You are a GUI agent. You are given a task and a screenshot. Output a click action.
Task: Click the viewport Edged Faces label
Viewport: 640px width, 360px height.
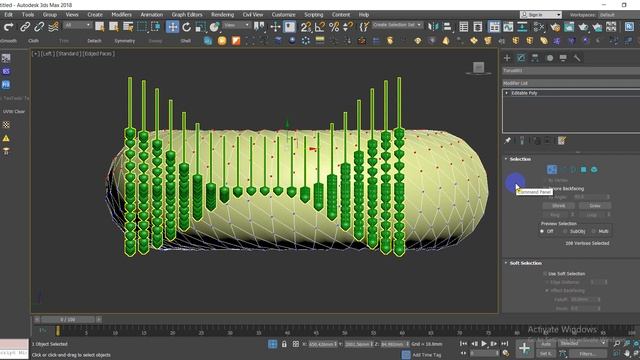(x=99, y=53)
